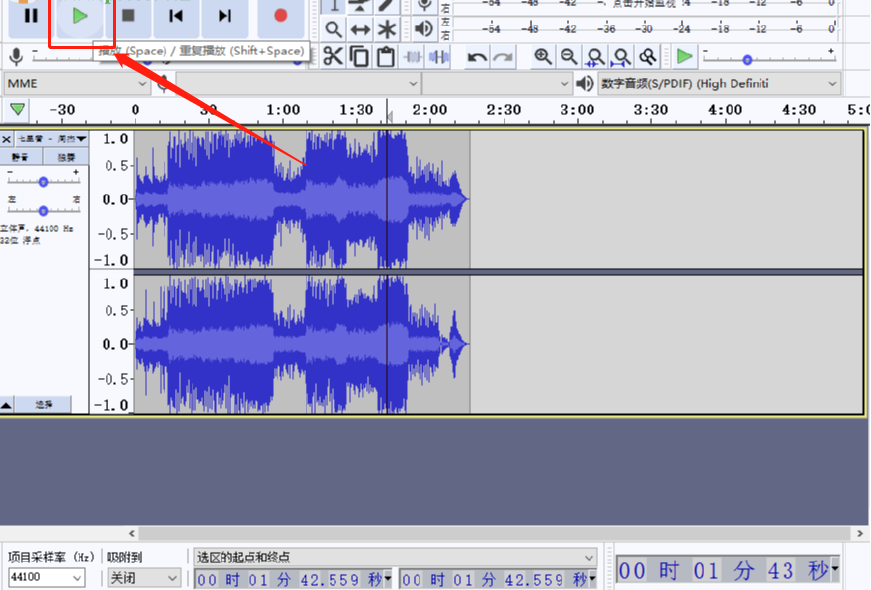Open the recording channels dropdown
The width and height of the screenshot is (871, 590).
497,84
